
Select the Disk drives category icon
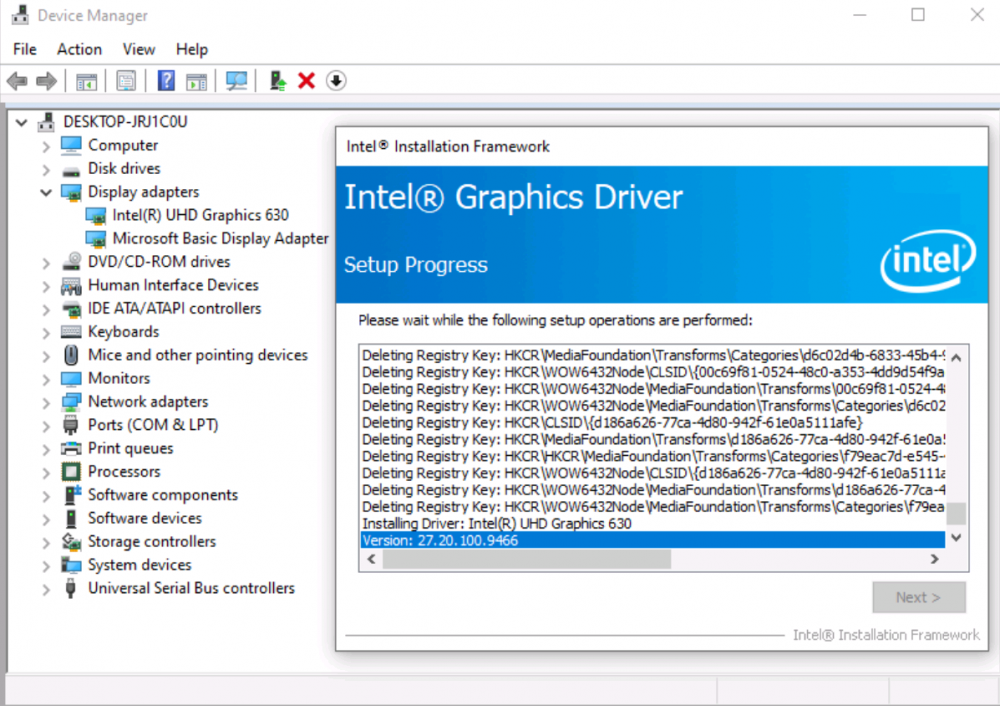click(x=71, y=170)
